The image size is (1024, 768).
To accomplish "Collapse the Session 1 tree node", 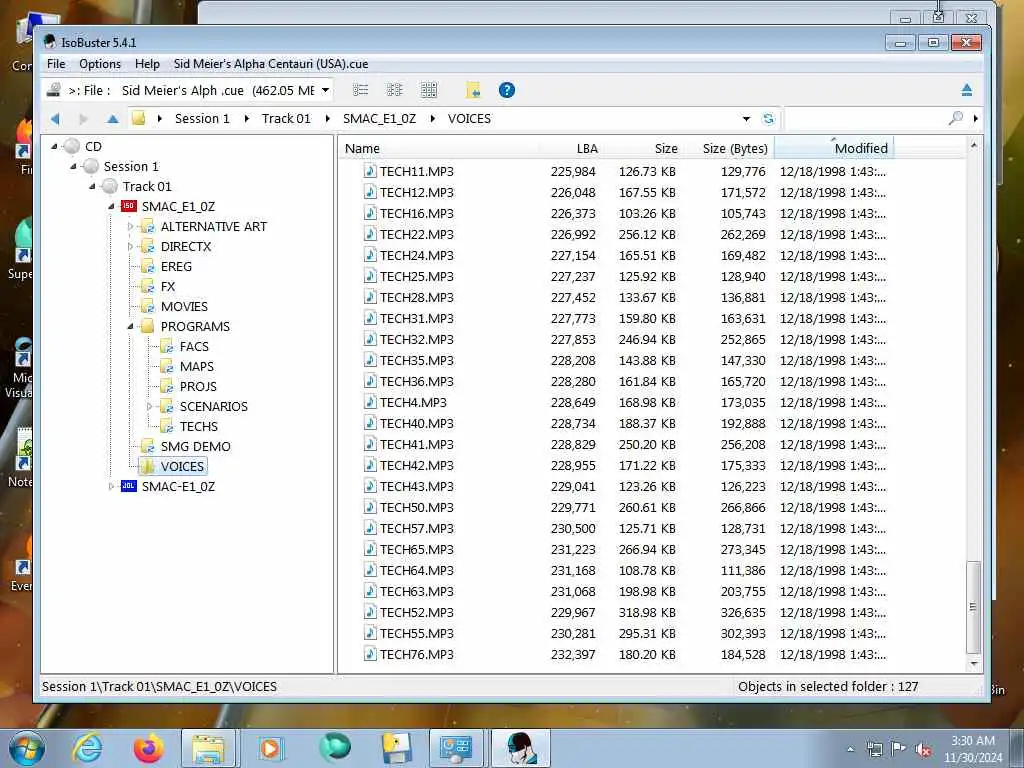I will tap(73, 167).
